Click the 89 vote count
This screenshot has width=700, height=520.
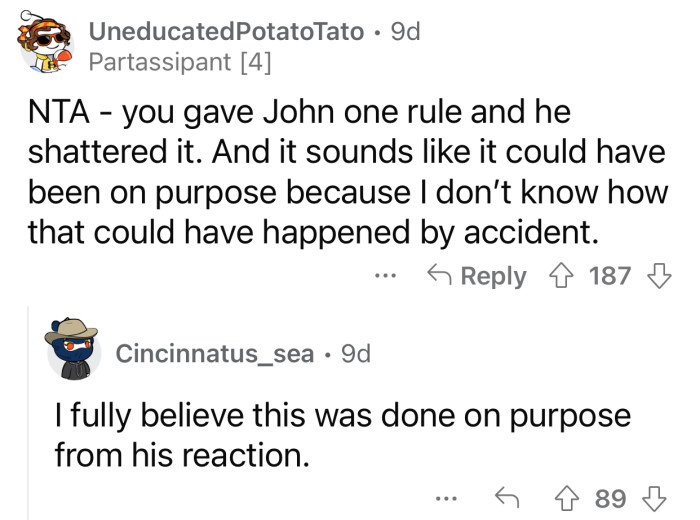[x=611, y=497]
